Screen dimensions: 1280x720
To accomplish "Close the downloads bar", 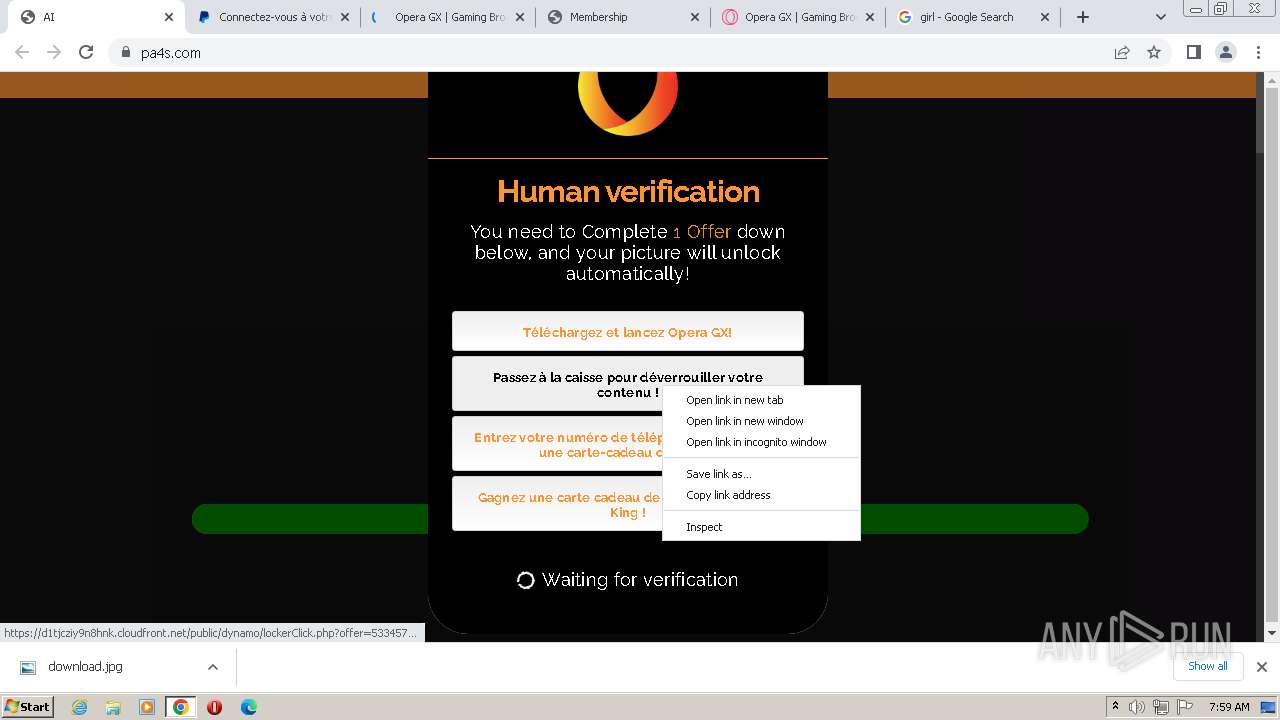I will coord(1261,667).
